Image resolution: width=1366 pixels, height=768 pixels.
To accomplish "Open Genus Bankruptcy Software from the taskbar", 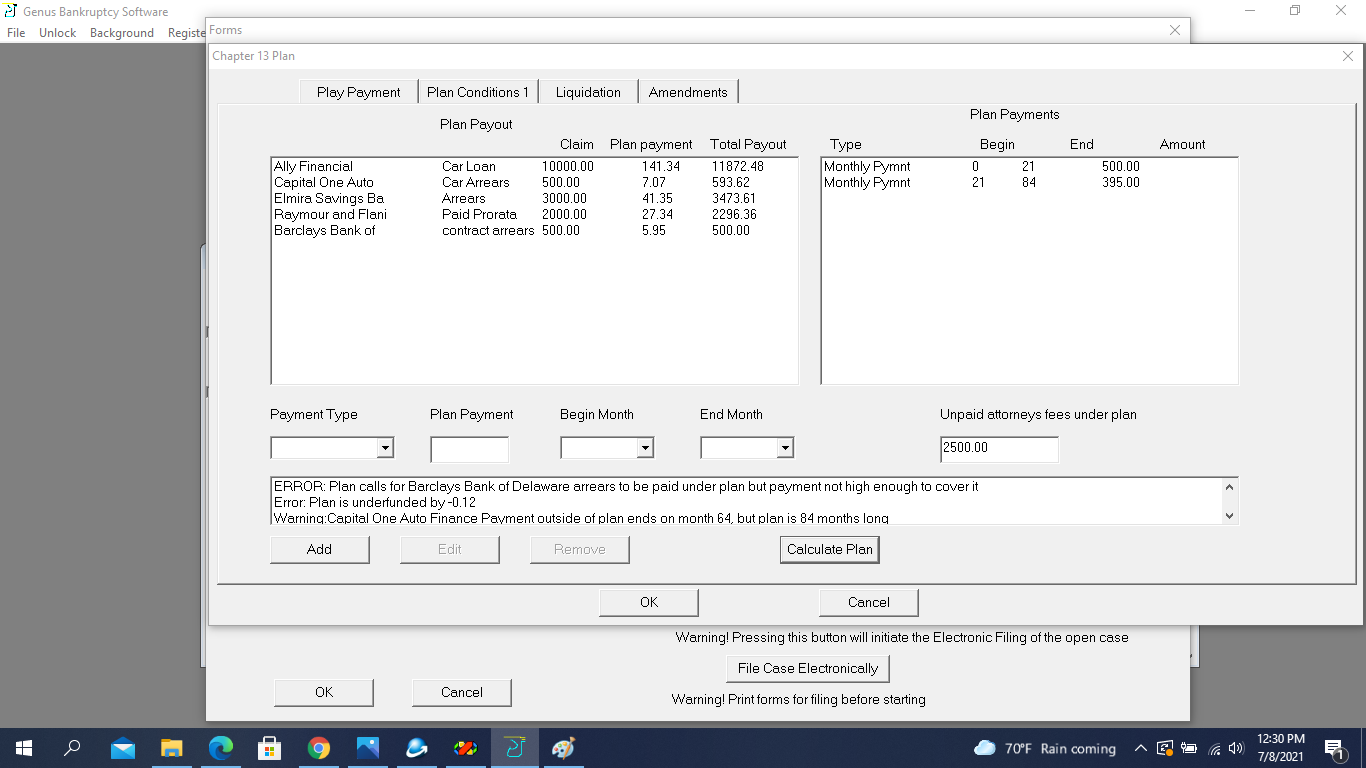I will (x=514, y=748).
